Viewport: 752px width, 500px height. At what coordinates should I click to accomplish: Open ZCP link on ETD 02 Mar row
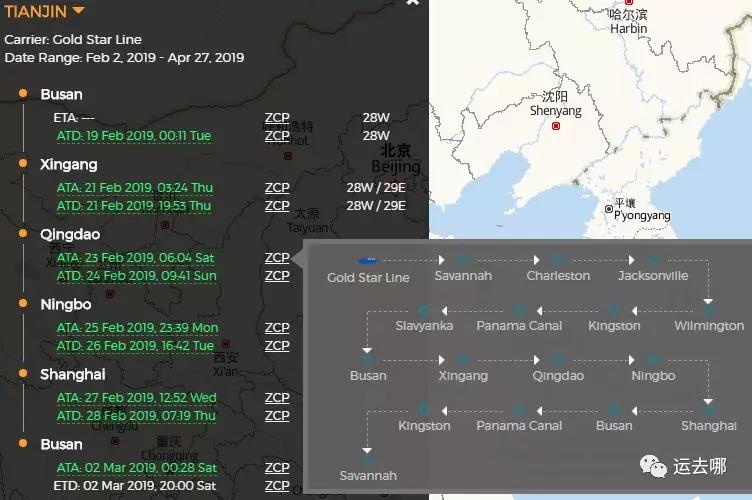[277, 486]
